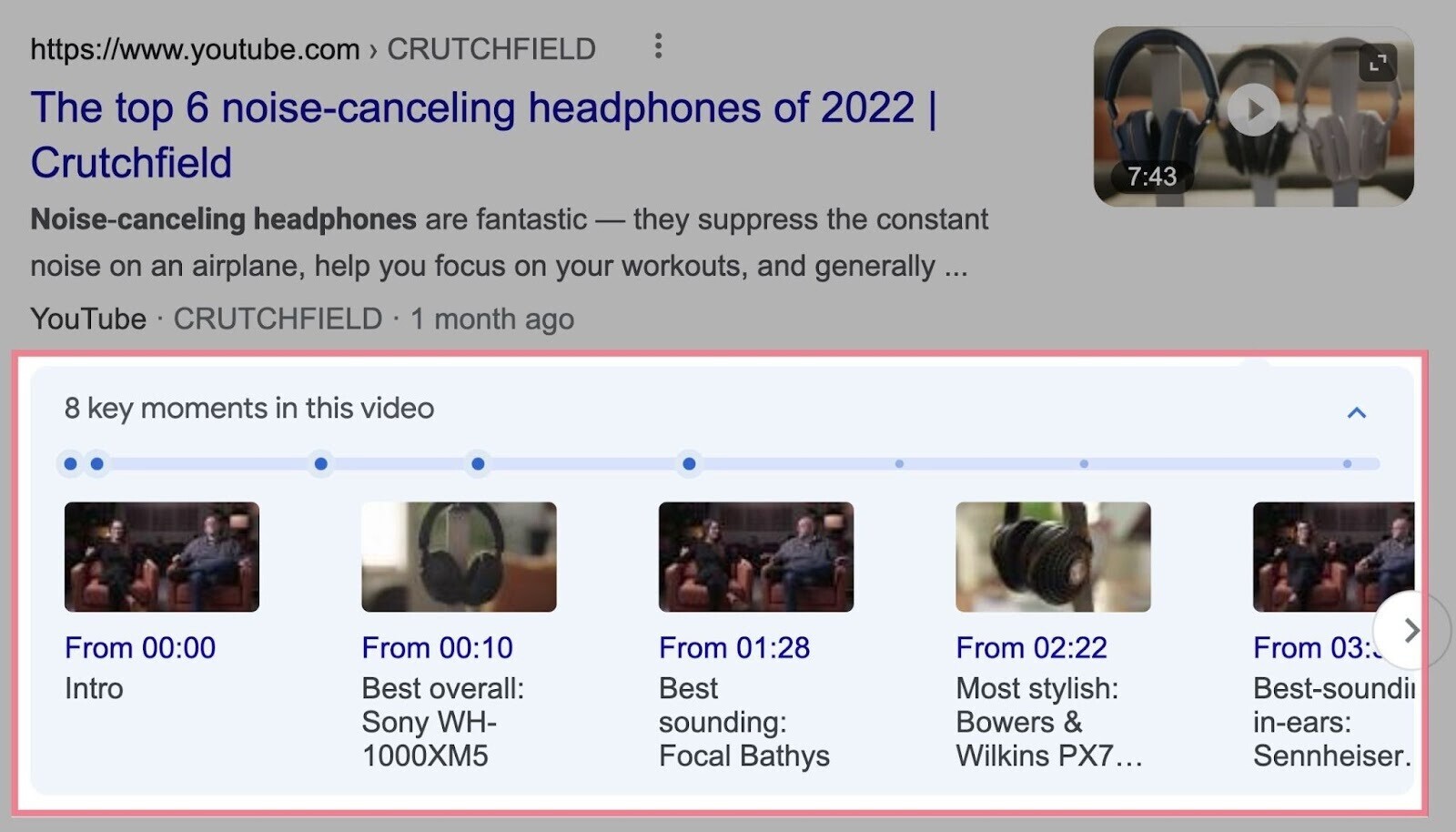Click the 1 month ago date text
This screenshot has height=832, width=1456.
492,320
